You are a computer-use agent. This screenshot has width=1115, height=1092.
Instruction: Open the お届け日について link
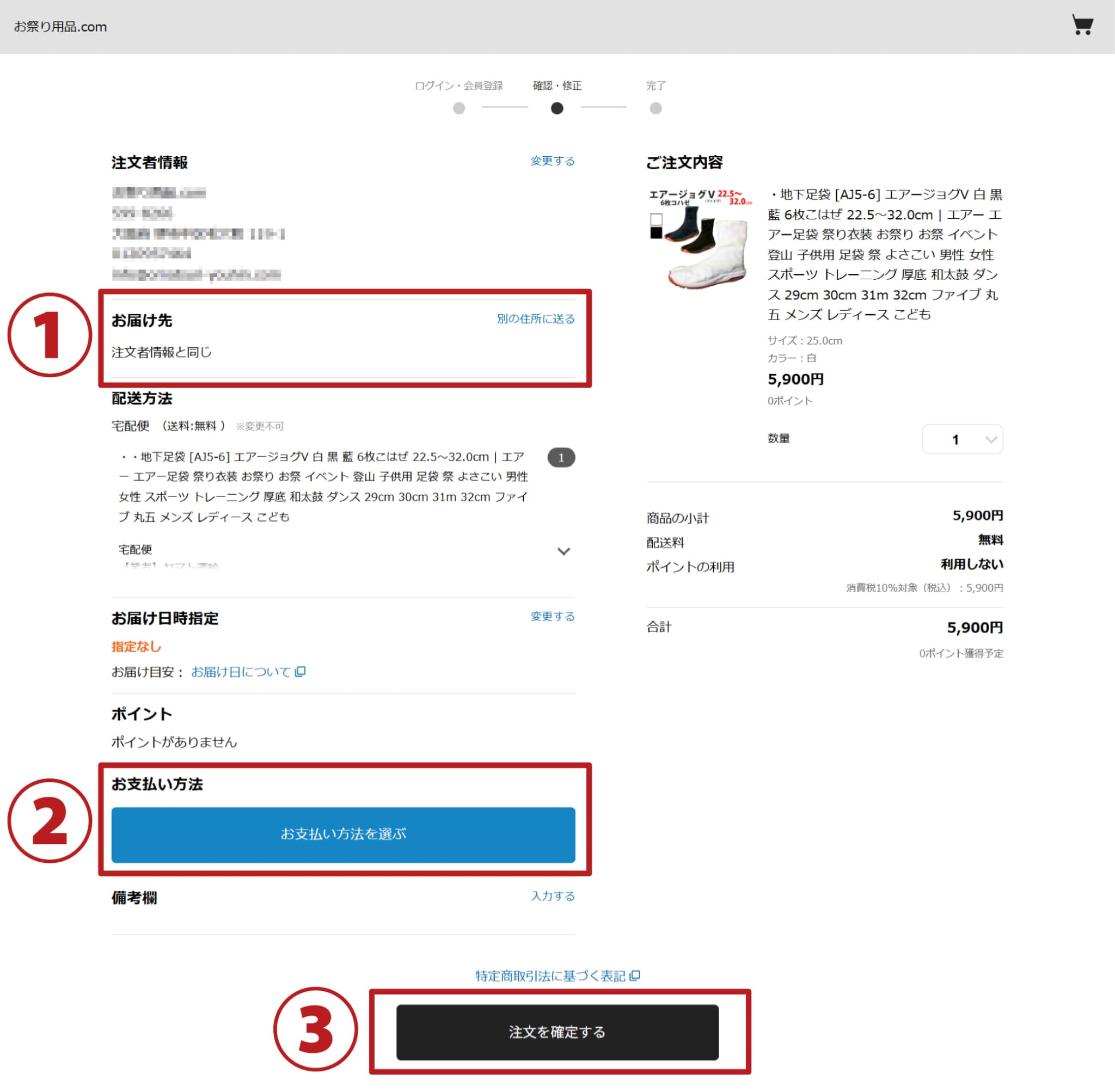pos(248,672)
